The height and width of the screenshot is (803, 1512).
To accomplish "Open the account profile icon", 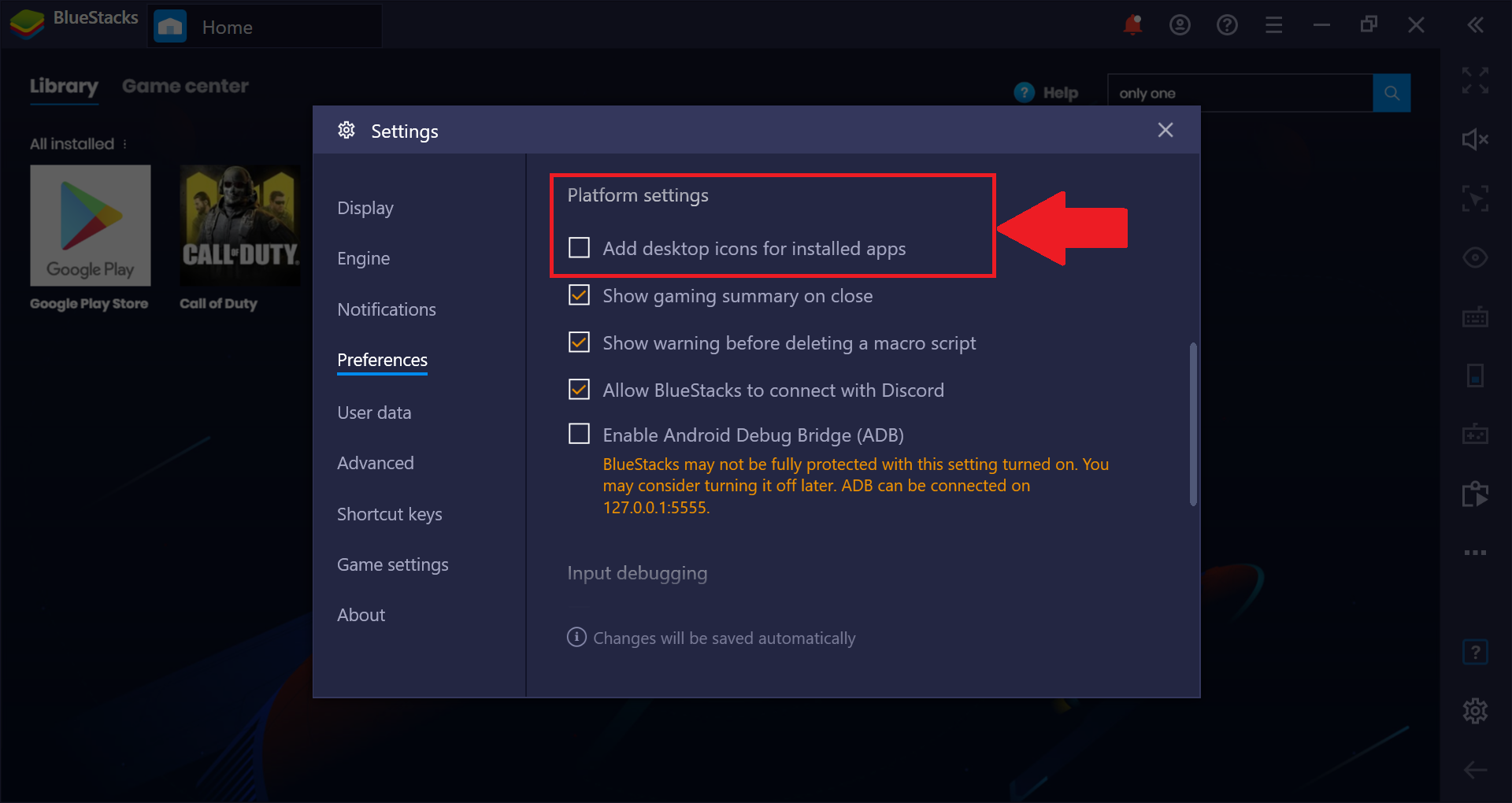I will 1180,25.
